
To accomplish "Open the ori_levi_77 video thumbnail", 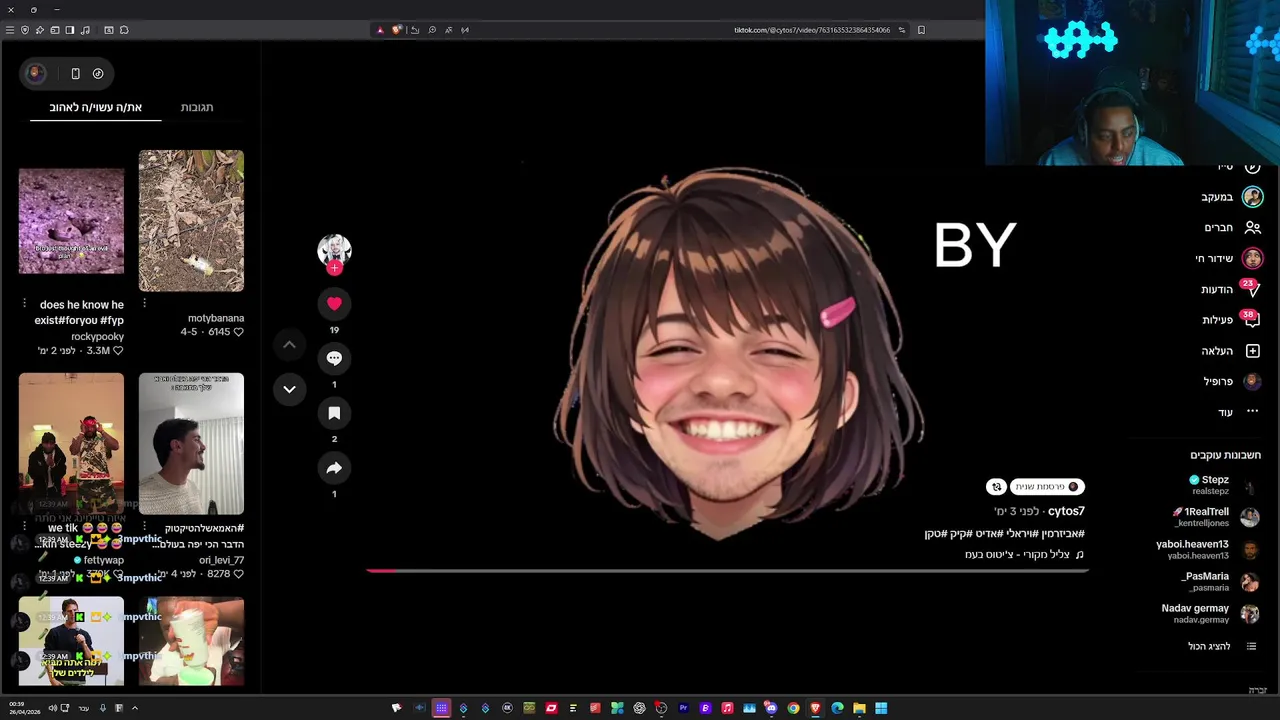I will [191, 444].
